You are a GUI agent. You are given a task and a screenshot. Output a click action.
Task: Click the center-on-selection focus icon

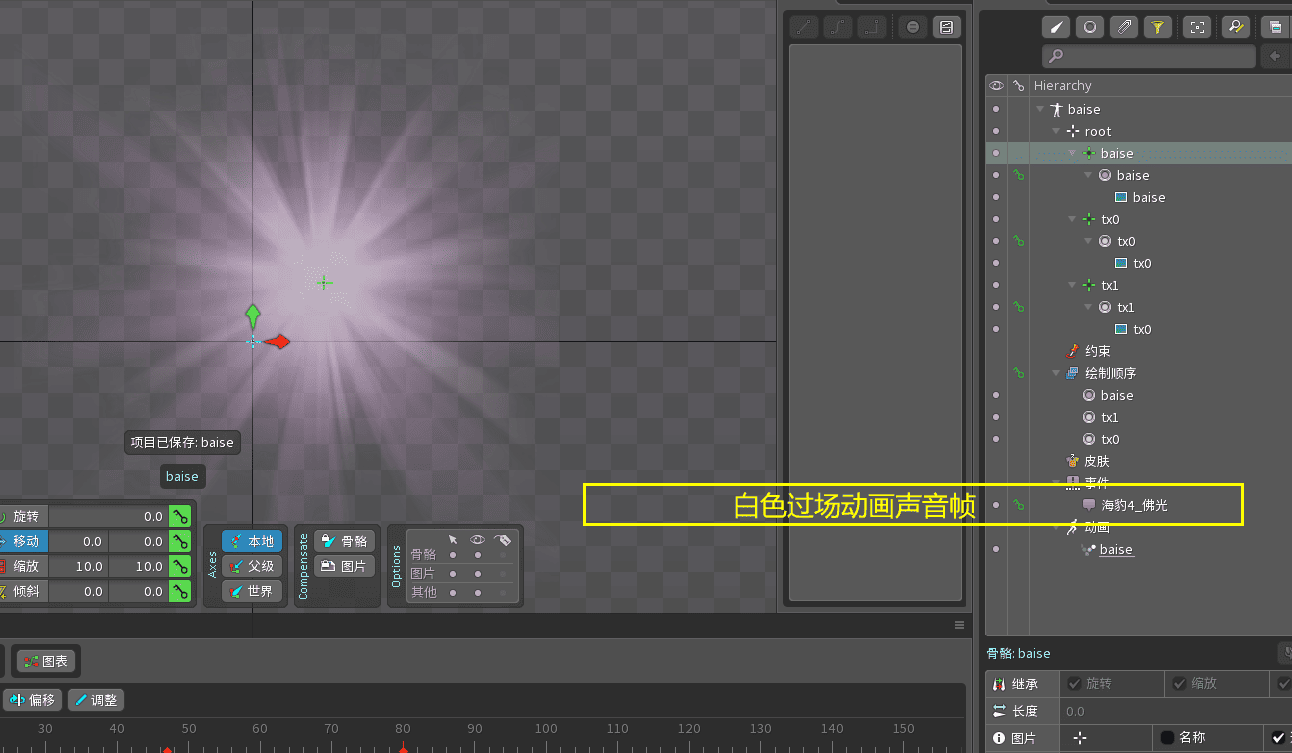point(1197,28)
